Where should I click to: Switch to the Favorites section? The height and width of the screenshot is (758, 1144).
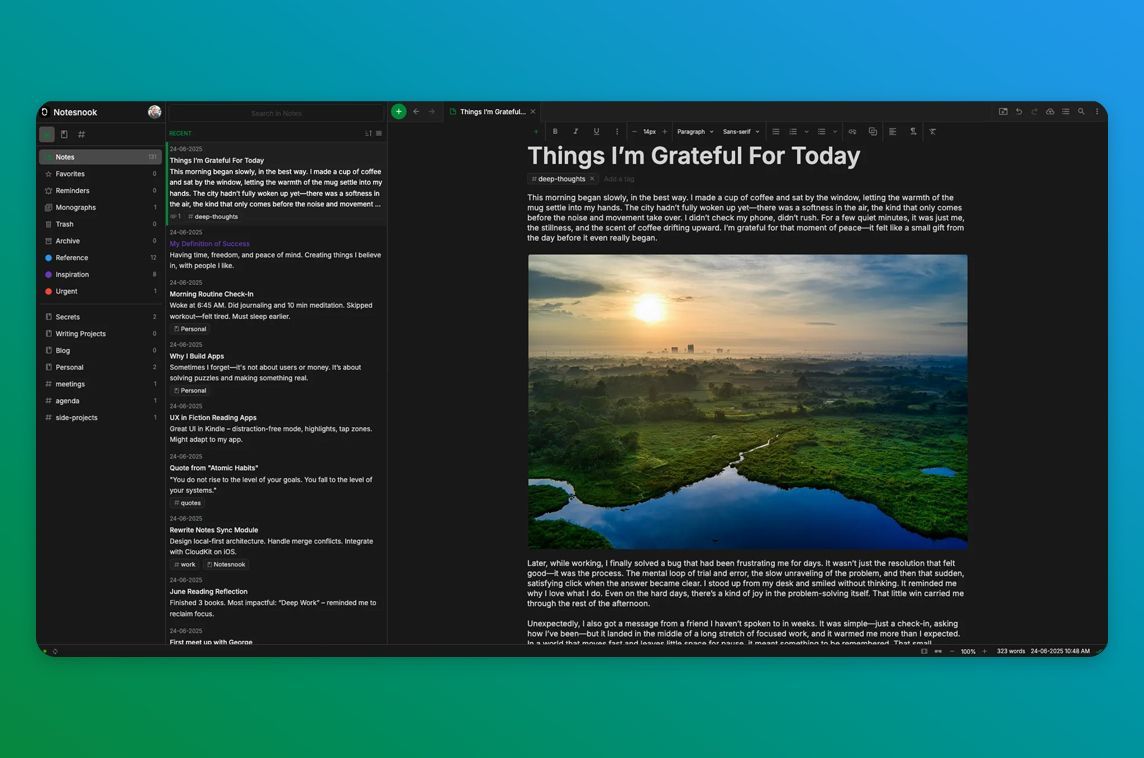[70, 173]
